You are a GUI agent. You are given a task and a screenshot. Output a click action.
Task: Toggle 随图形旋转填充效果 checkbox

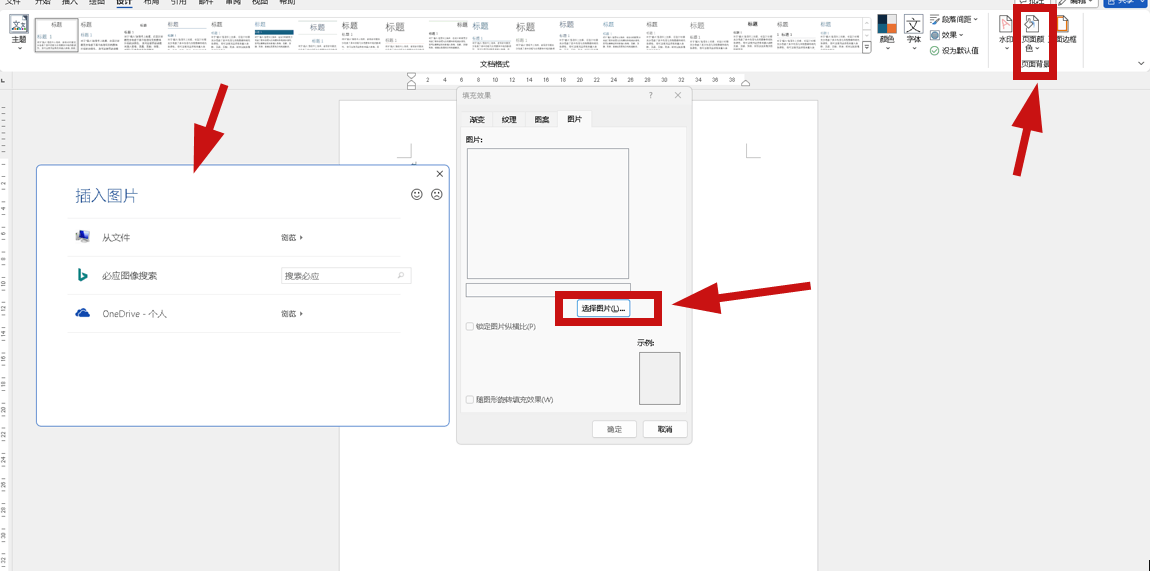click(x=470, y=399)
